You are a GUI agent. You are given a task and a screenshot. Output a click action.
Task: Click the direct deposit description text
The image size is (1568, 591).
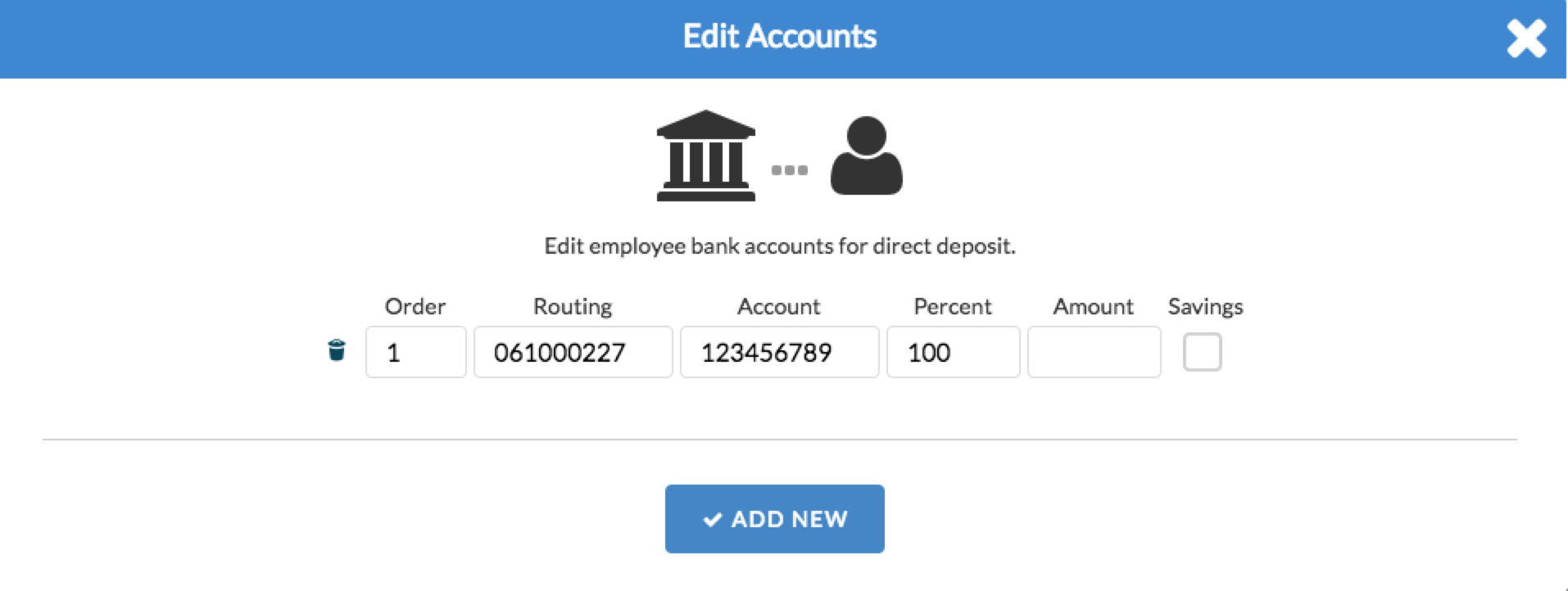(780, 246)
